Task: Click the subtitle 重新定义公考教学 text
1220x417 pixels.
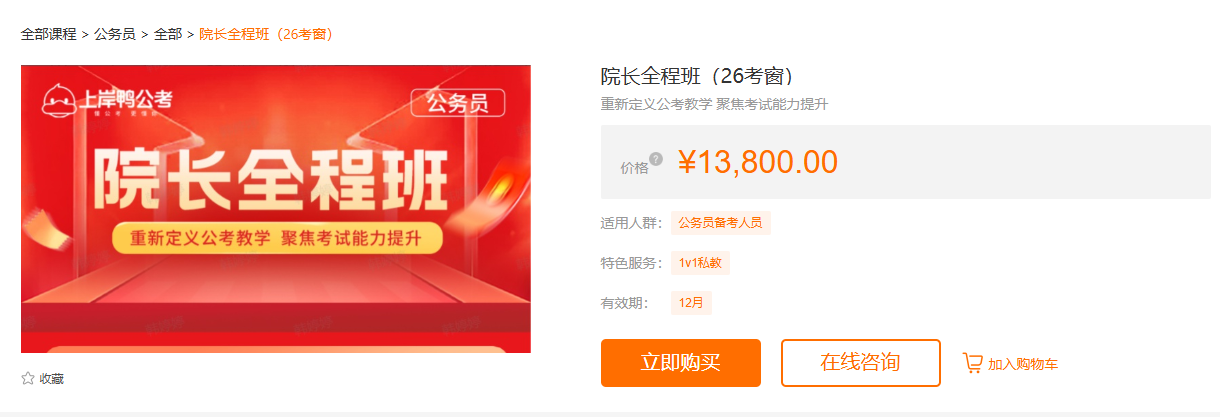Action: click(x=656, y=104)
